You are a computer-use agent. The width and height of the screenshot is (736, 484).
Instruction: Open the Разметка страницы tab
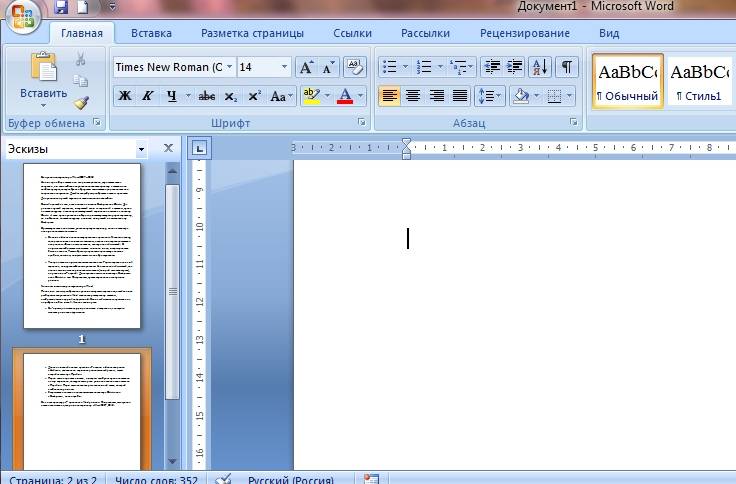[x=252, y=33]
